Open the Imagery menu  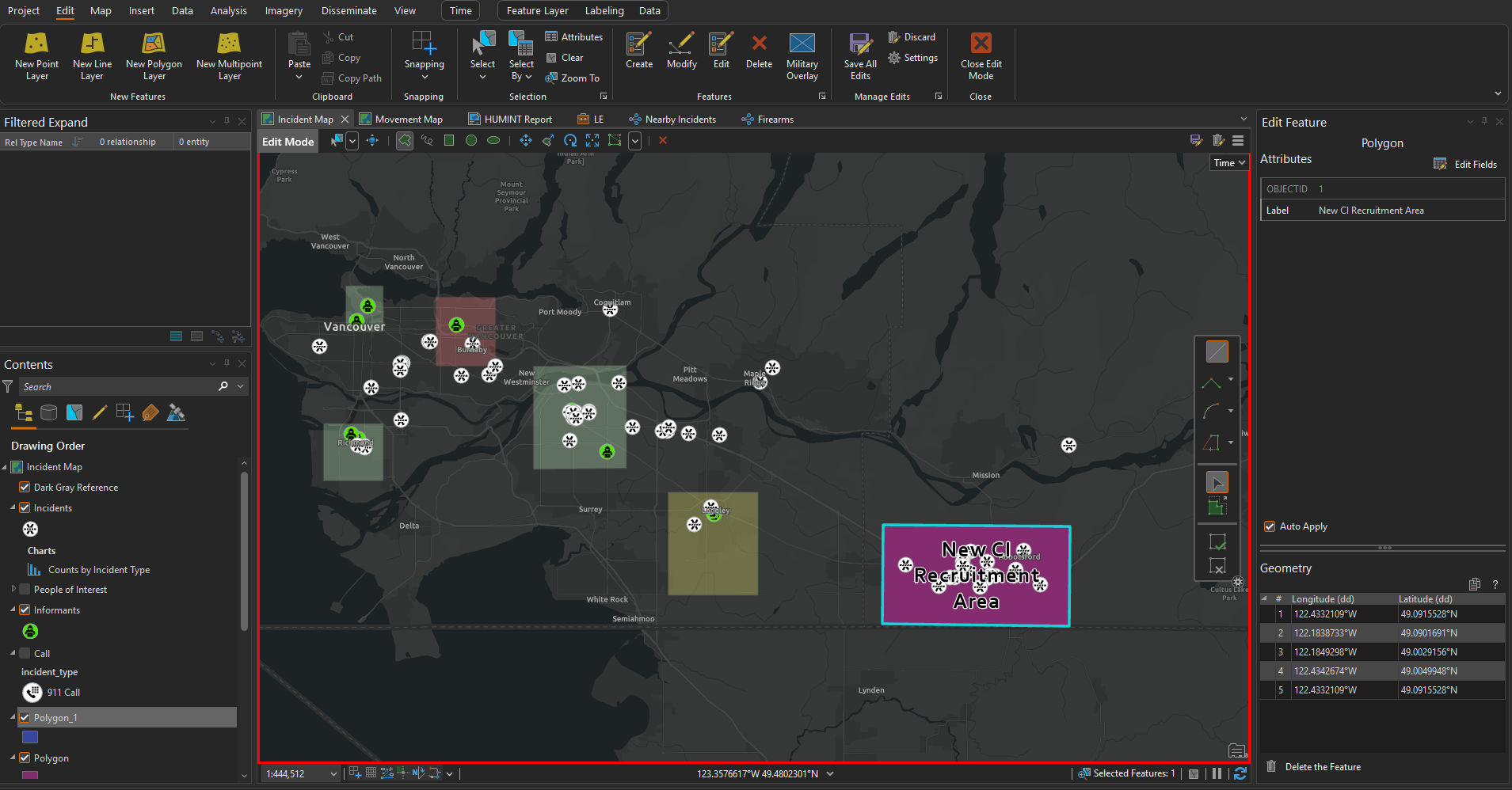(x=283, y=10)
